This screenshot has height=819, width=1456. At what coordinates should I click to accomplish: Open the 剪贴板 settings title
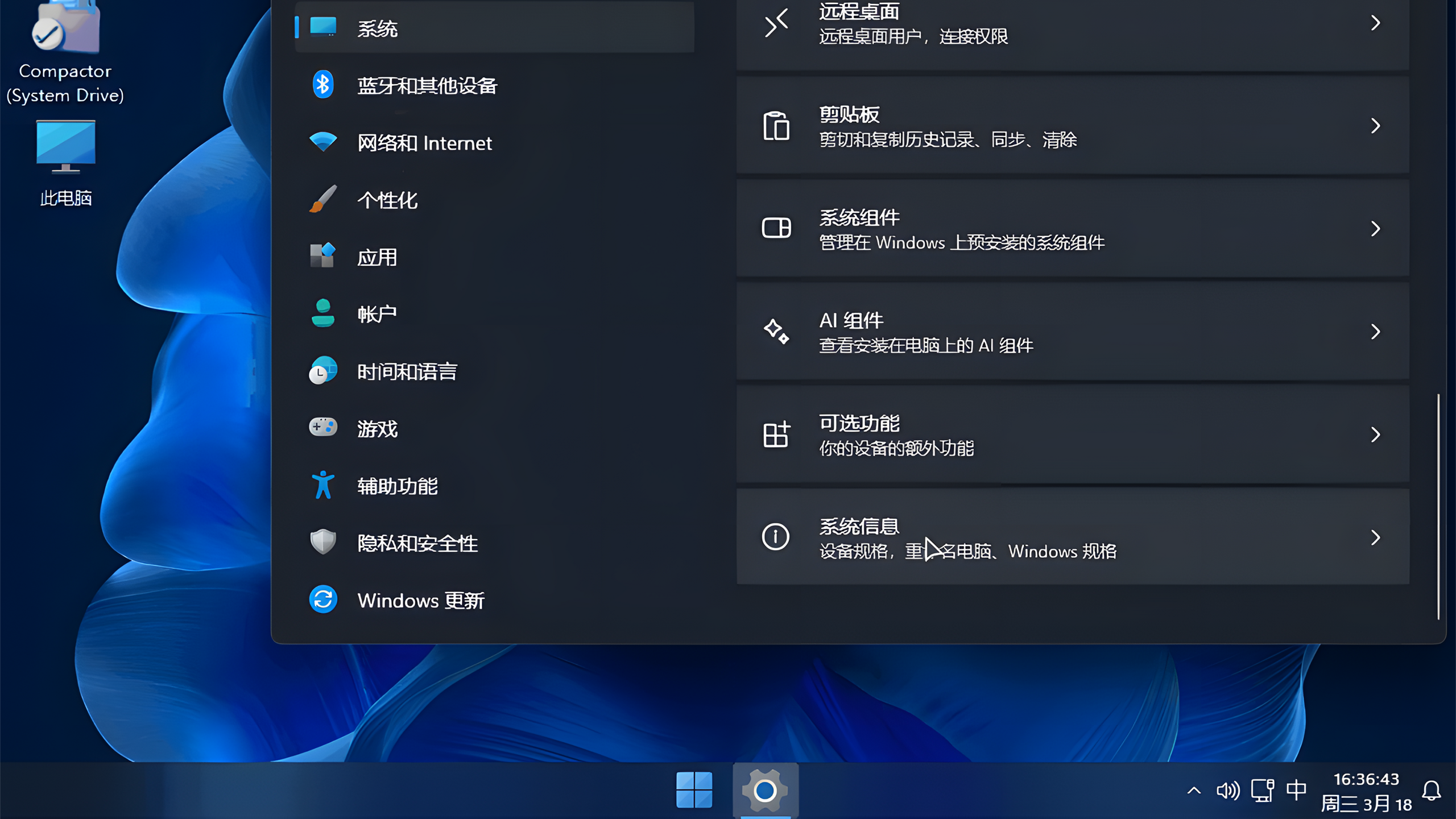pos(849,114)
